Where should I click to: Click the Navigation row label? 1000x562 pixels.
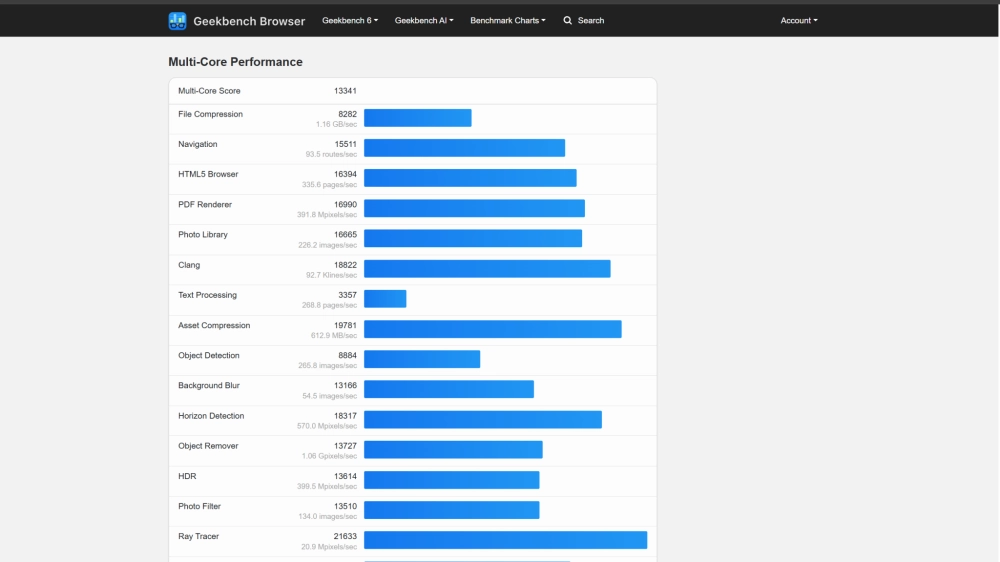(x=198, y=144)
